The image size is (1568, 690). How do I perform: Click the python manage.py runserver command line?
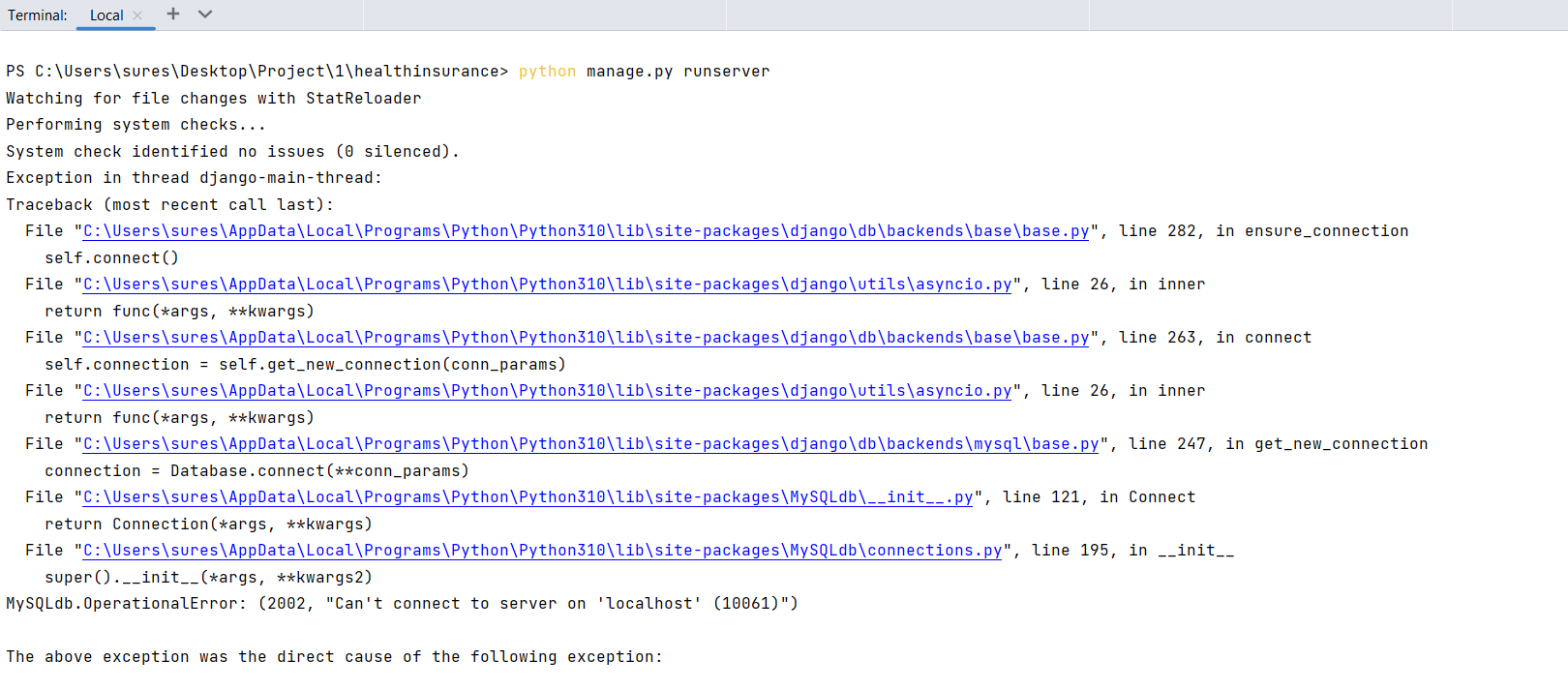click(x=644, y=72)
